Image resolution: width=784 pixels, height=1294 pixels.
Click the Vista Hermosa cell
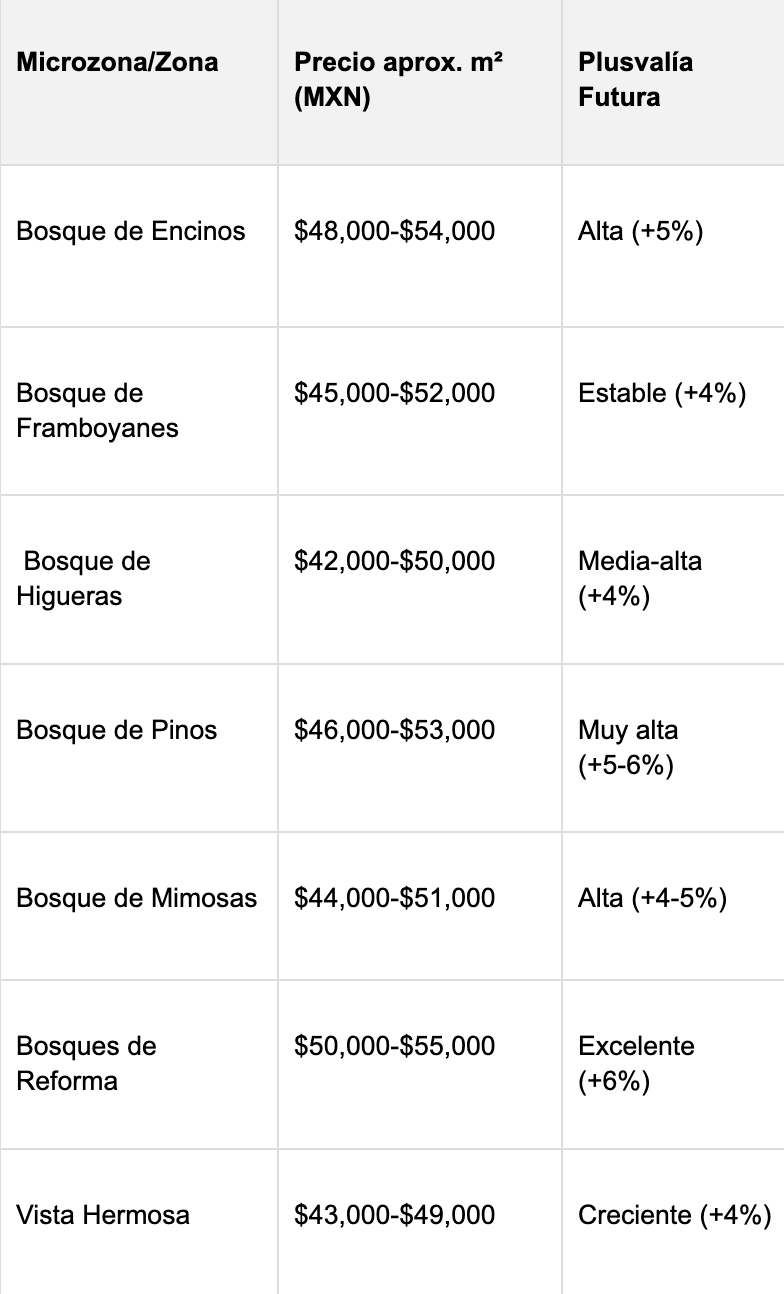point(103,1215)
